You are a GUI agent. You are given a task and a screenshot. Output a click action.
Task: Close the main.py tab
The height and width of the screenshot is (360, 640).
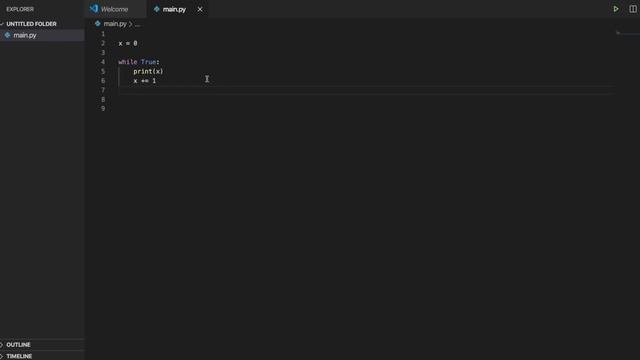tap(200, 9)
